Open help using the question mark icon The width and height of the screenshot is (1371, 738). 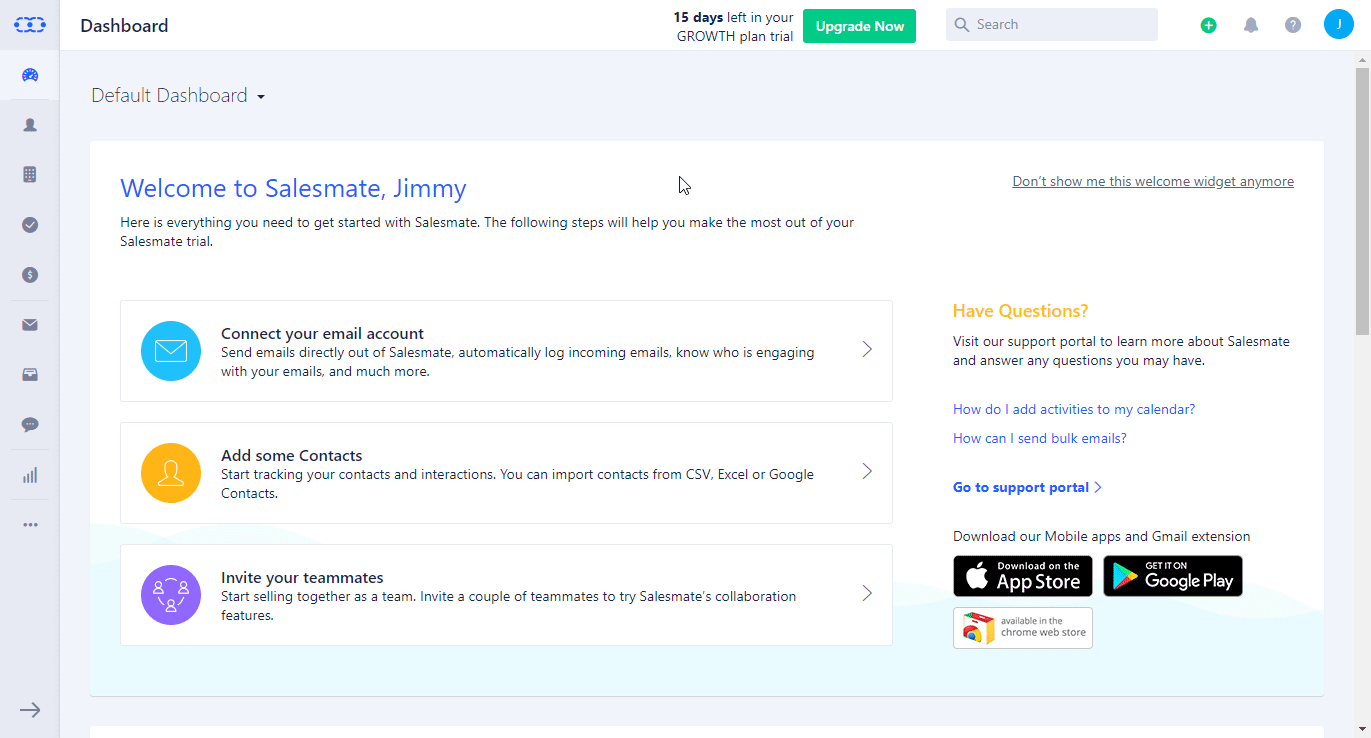point(1292,25)
